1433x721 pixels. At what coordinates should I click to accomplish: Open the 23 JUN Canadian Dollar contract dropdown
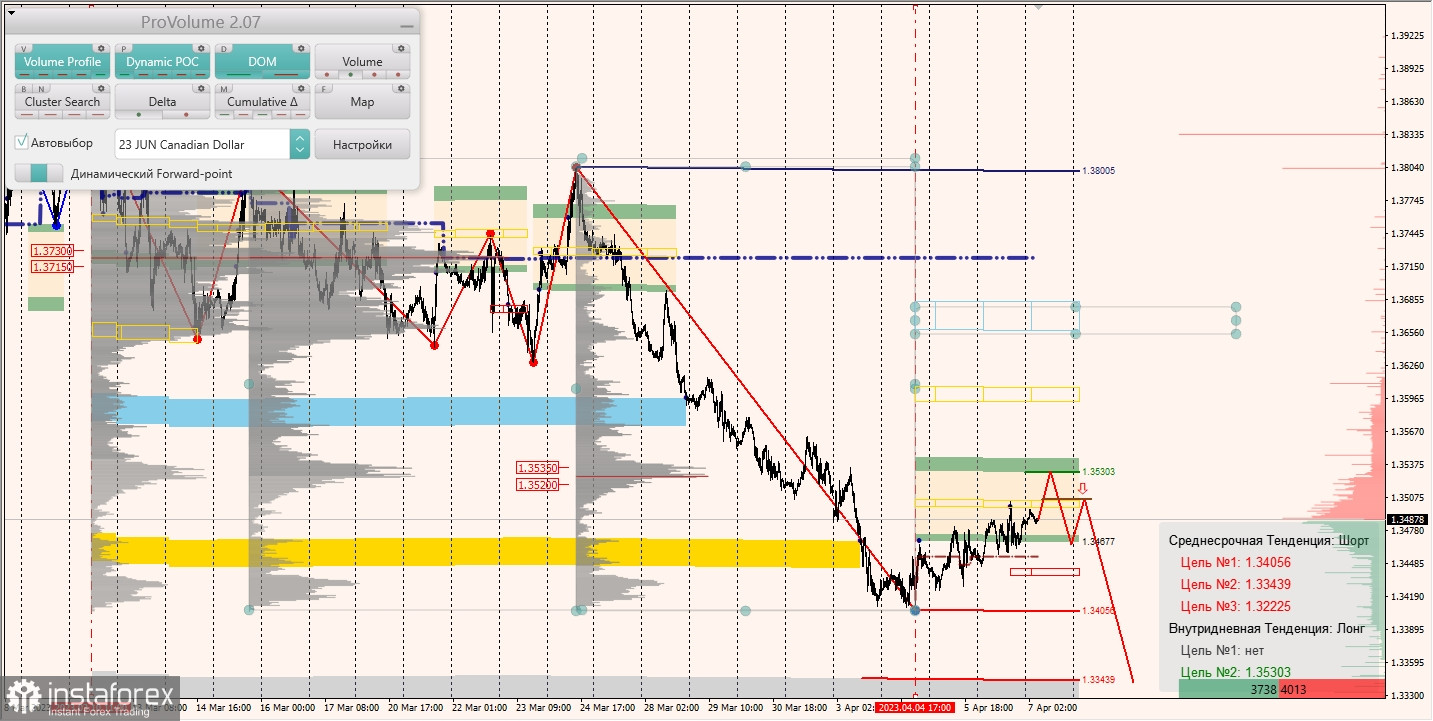pos(212,144)
